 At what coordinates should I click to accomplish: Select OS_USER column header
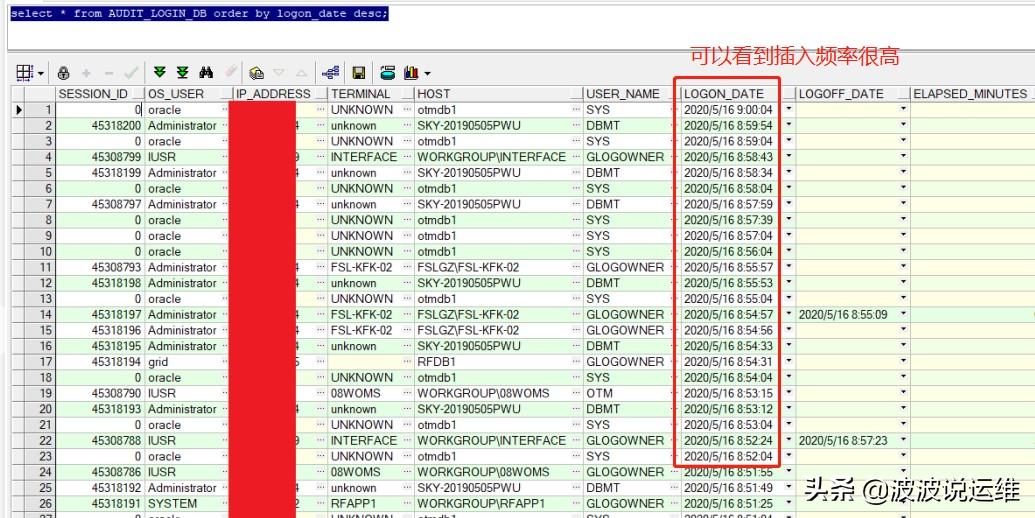click(x=189, y=94)
